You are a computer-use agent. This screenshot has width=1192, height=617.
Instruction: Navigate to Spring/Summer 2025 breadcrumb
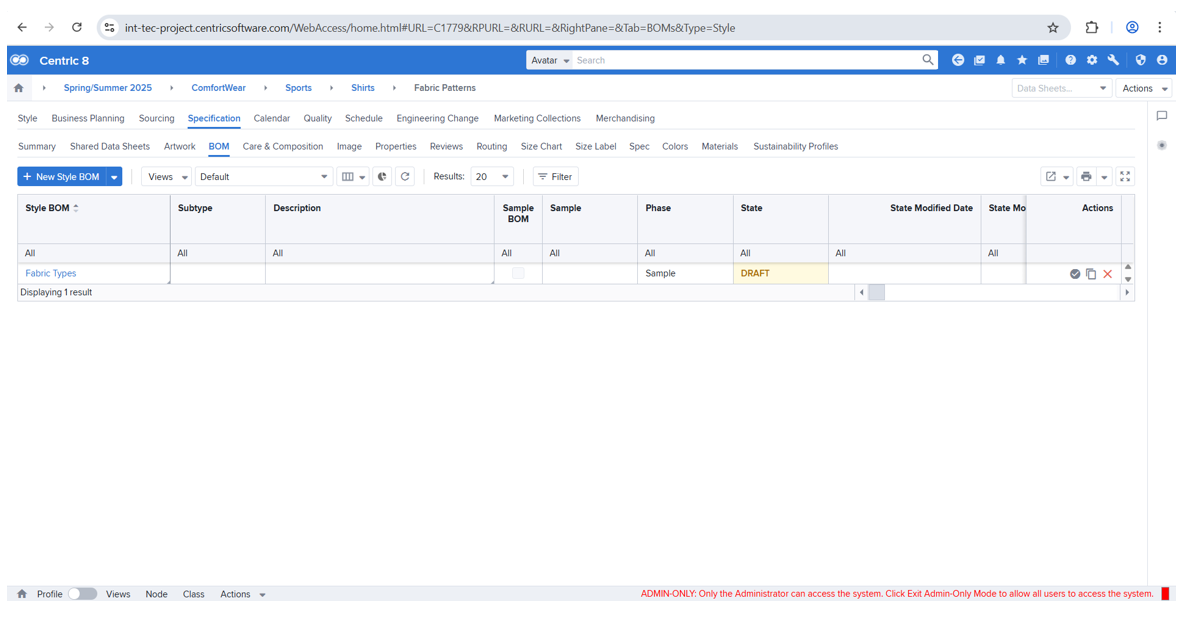click(108, 88)
